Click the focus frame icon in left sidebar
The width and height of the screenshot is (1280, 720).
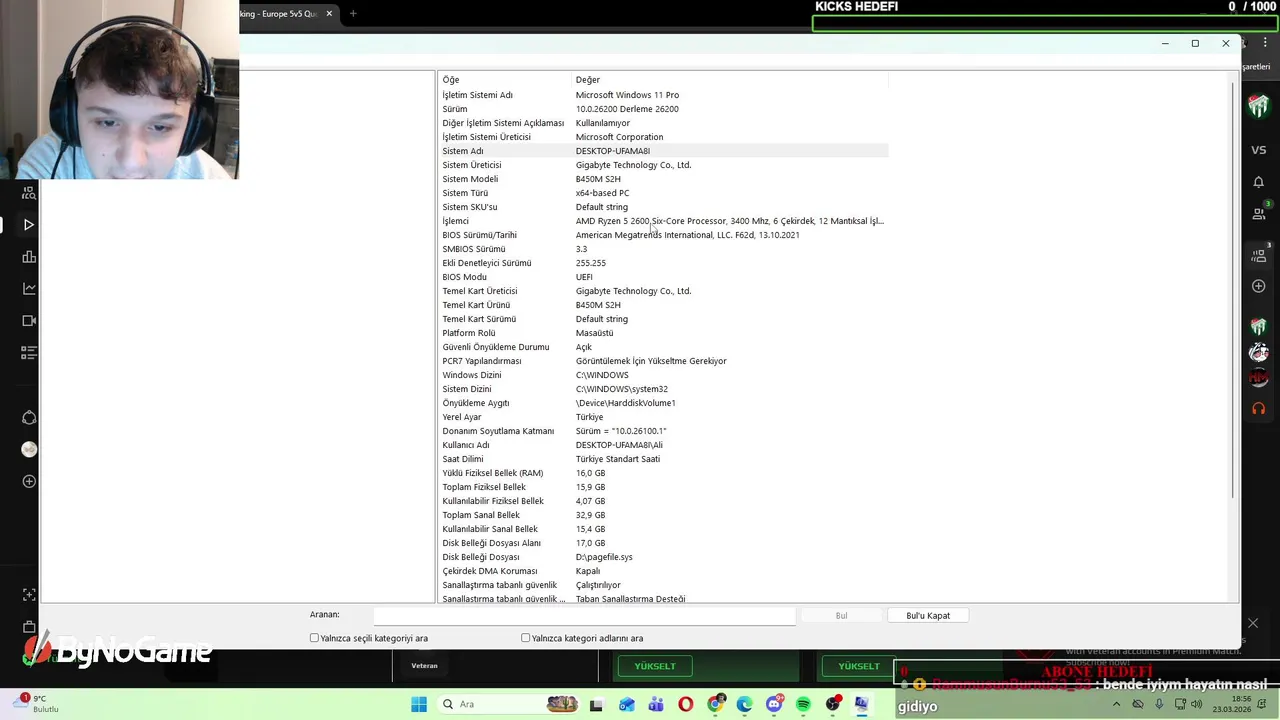(29, 594)
